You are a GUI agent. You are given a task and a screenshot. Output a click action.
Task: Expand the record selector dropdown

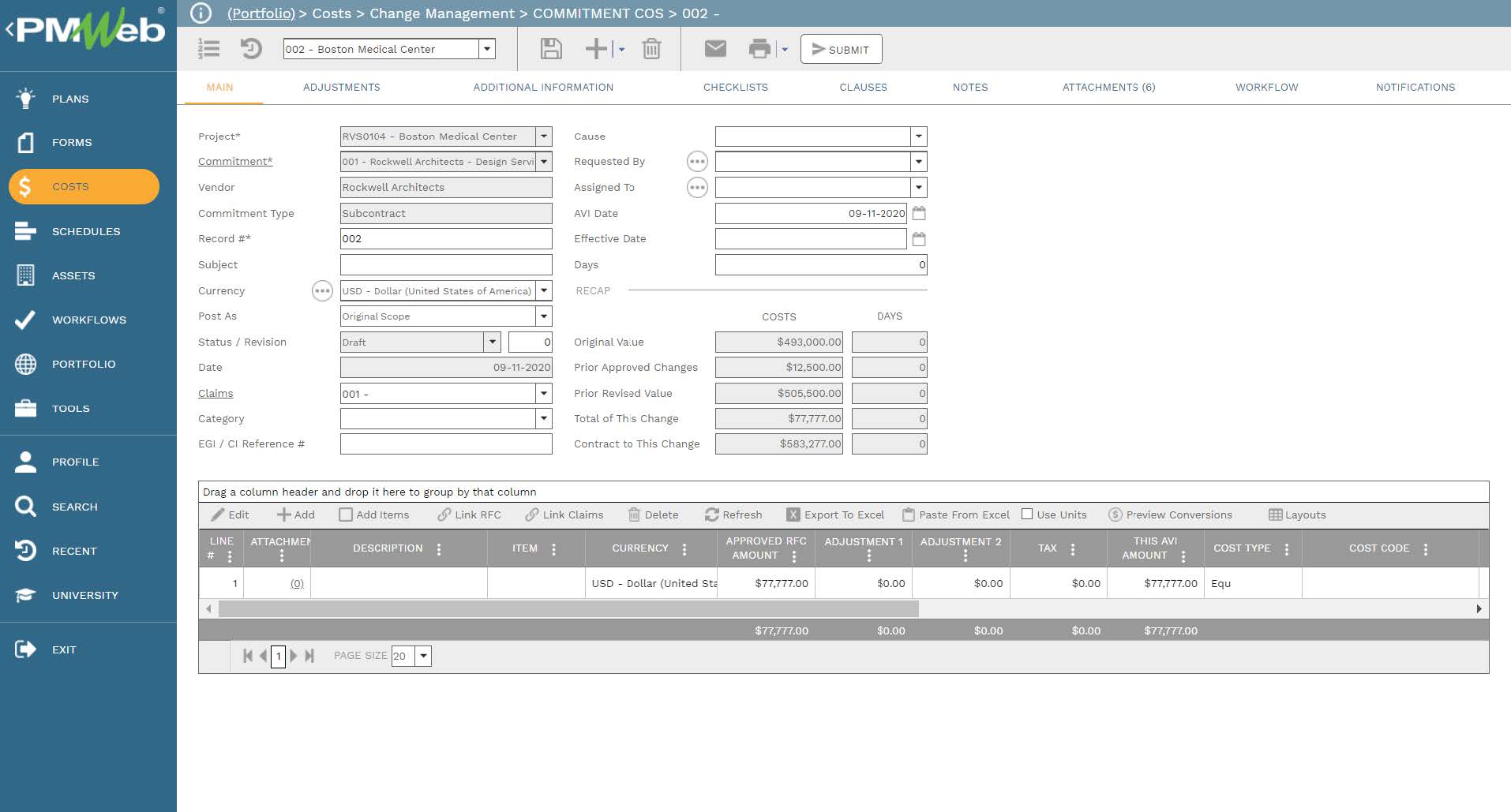pyautogui.click(x=487, y=49)
